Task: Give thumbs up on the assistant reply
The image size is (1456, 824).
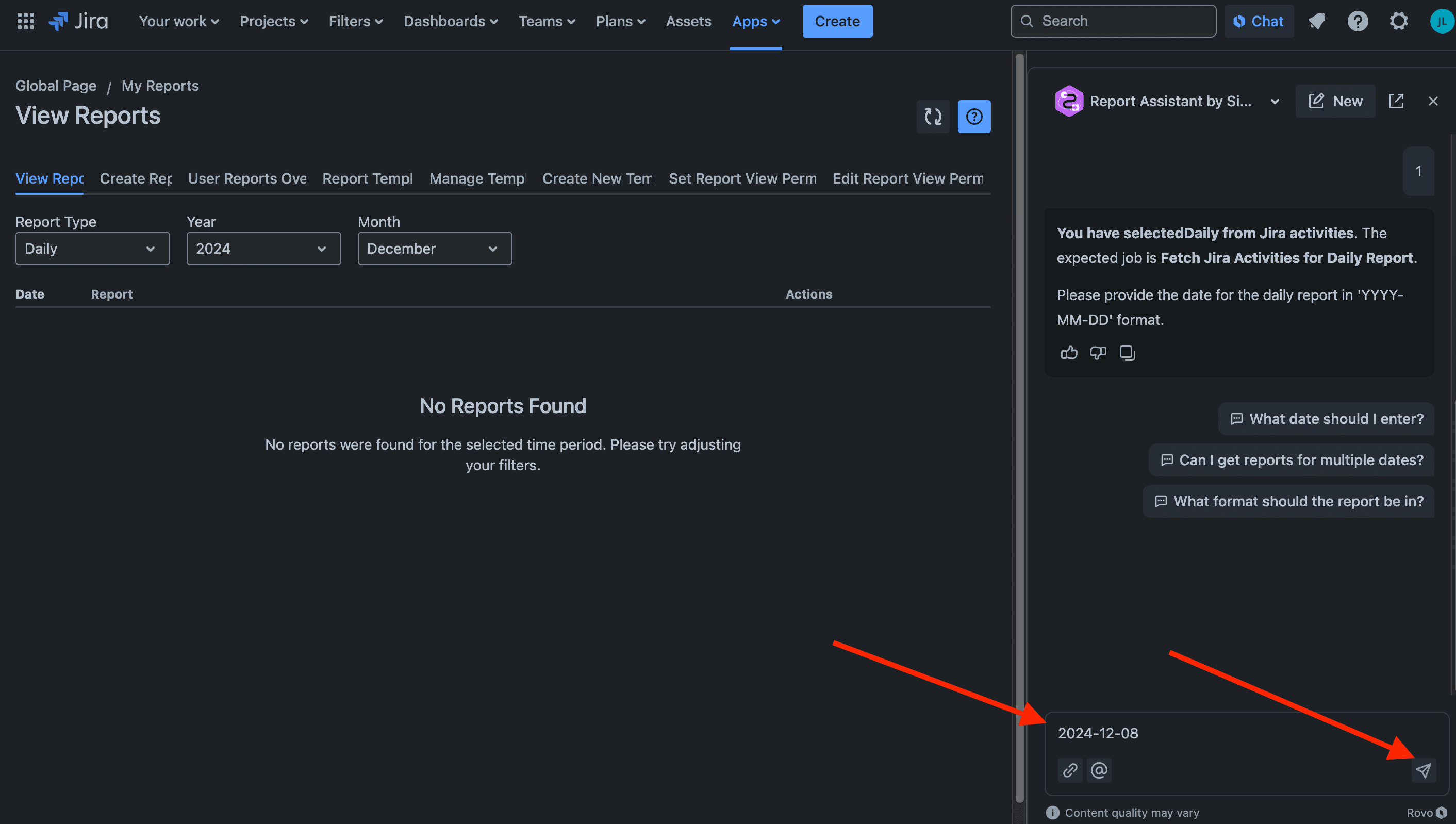Action: [x=1069, y=353]
